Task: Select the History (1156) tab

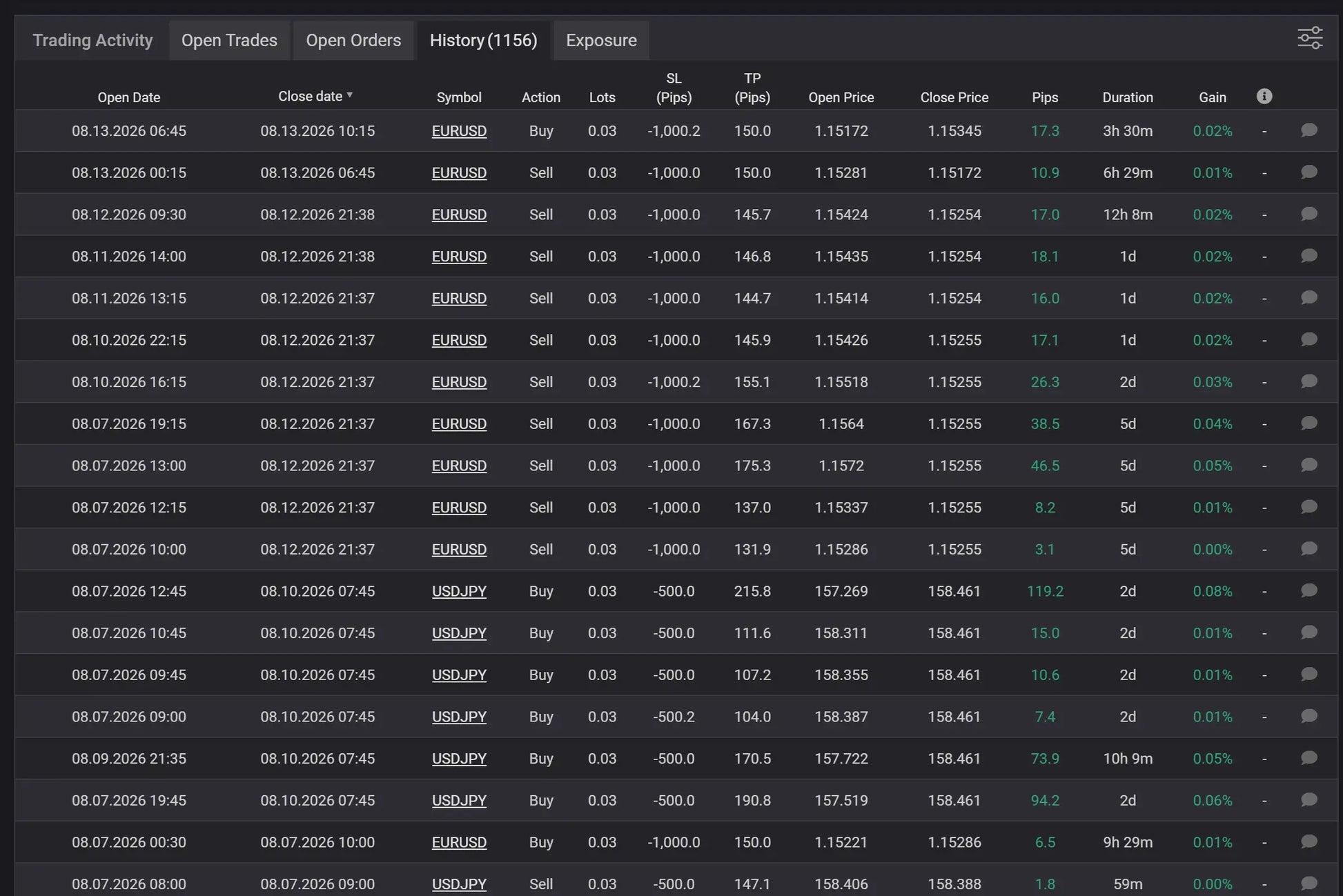Action: [x=483, y=41]
